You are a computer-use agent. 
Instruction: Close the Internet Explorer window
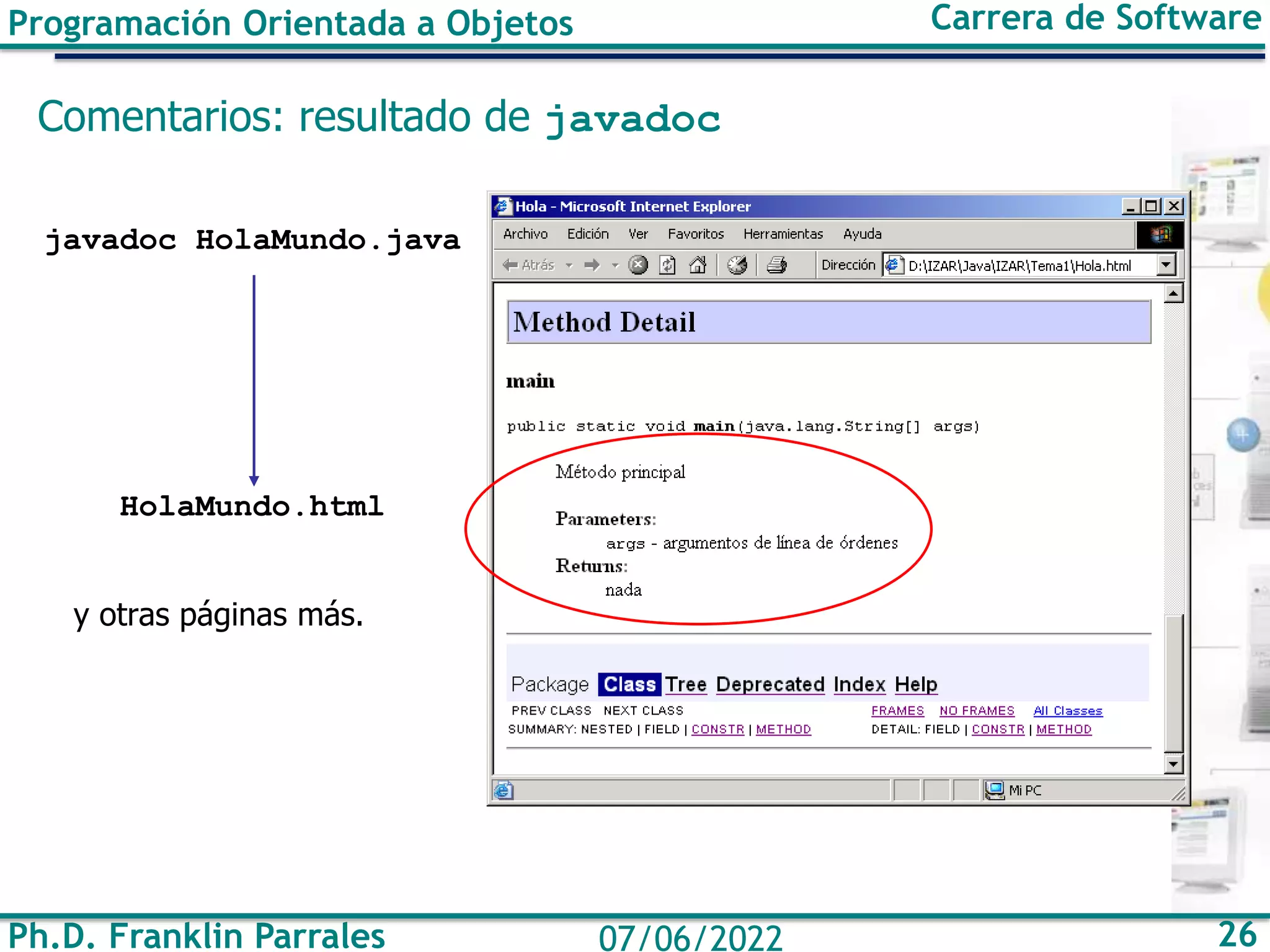pos(1173,206)
